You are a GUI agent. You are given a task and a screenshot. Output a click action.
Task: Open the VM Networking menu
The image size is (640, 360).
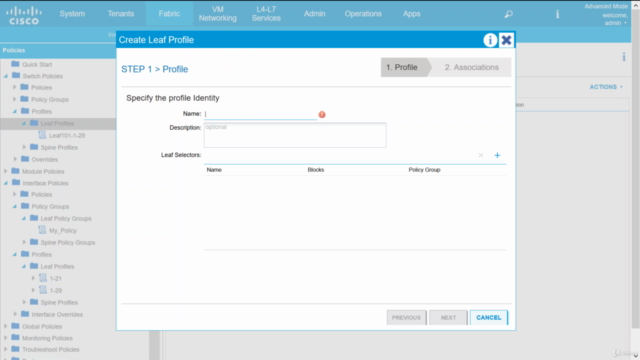218,14
